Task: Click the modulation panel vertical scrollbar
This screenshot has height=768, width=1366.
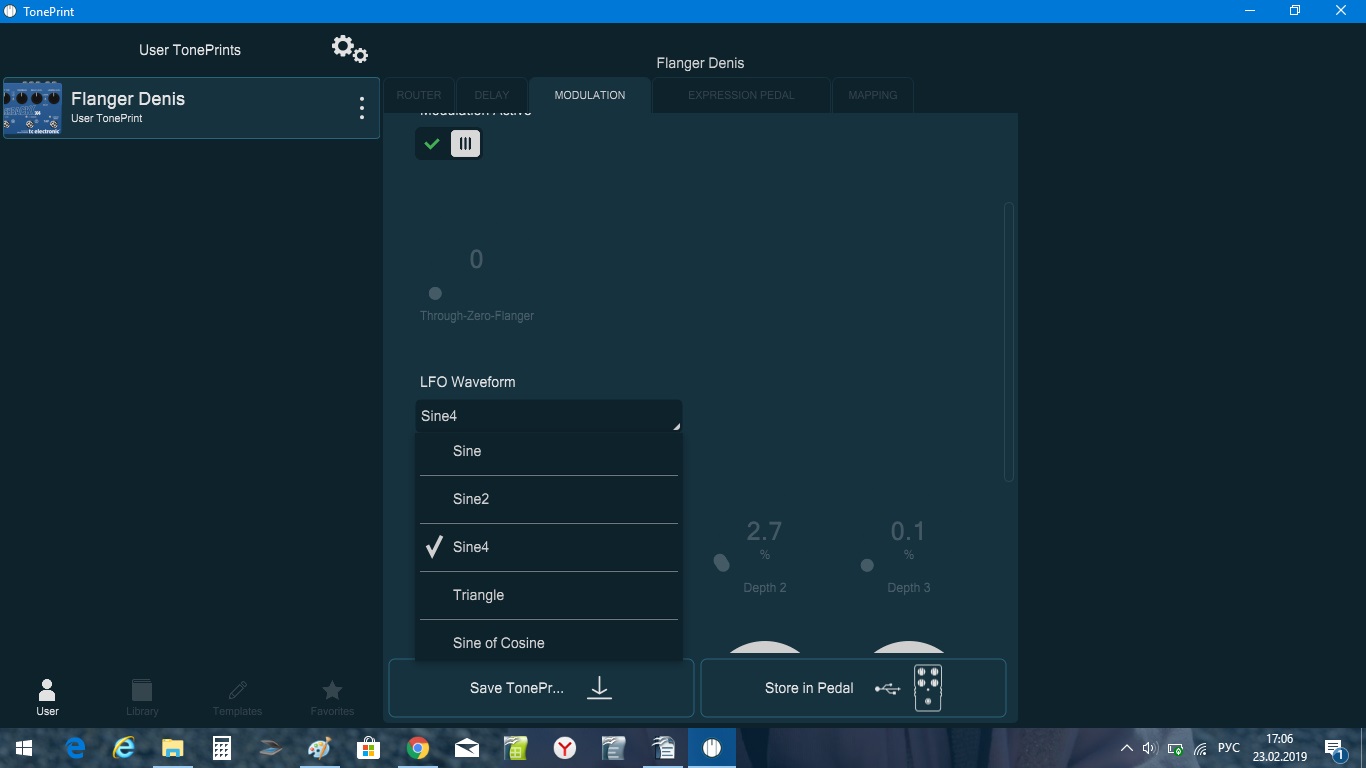Action: pos(1009,342)
